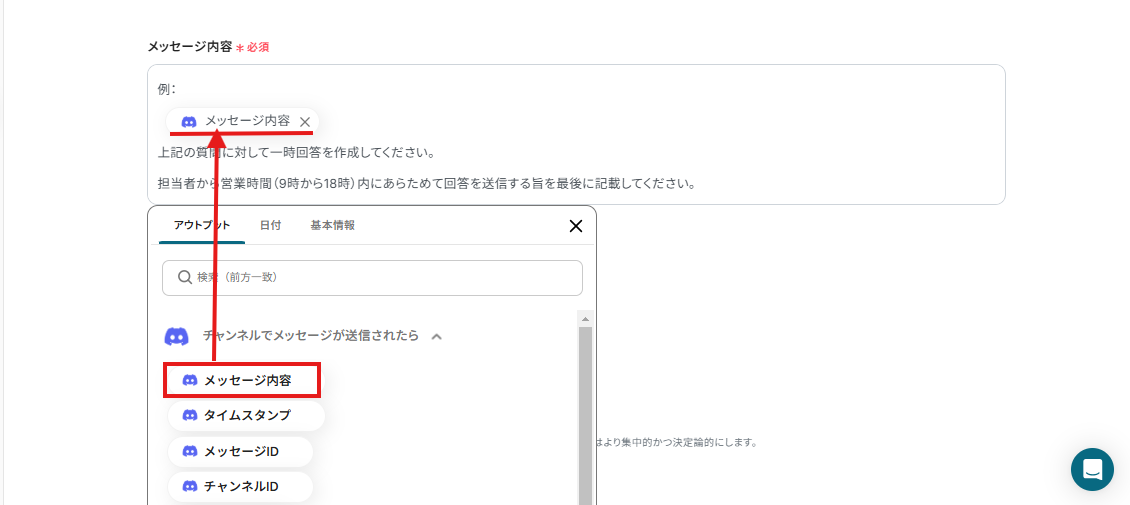Select the チャンネルID output item
Viewport: 1130px width, 505px height.
pos(240,486)
